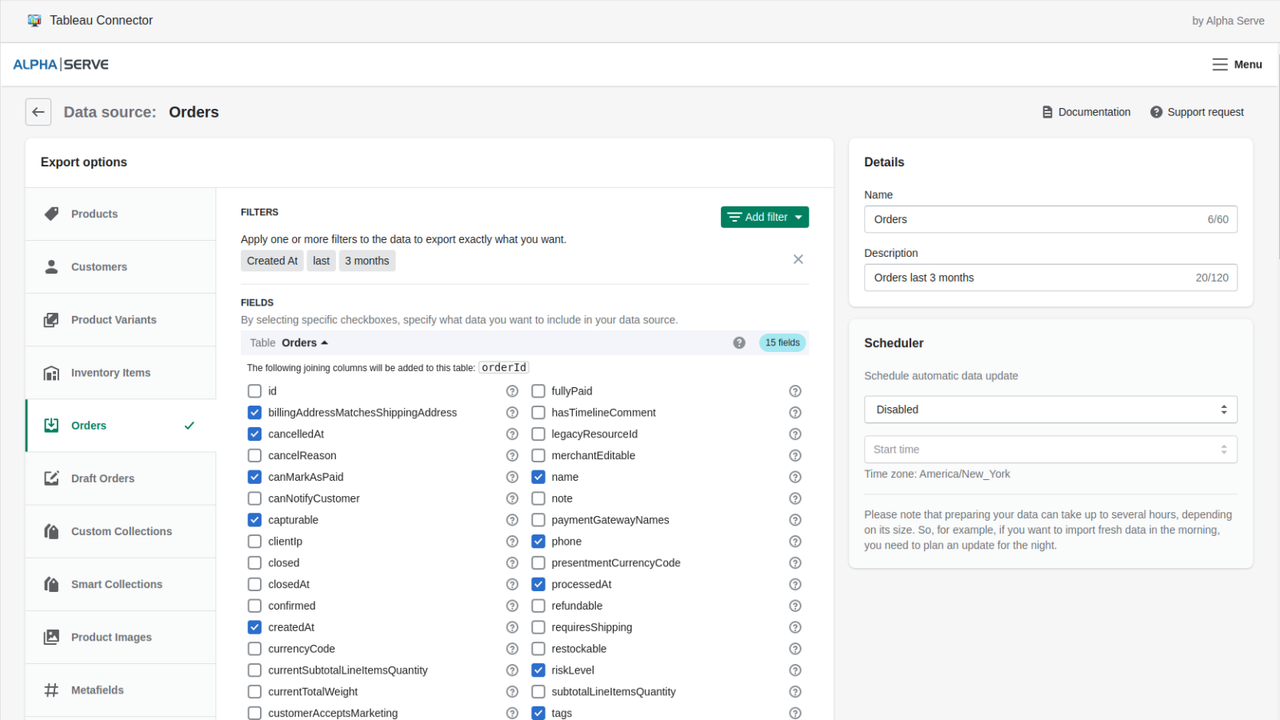Click the help icon next to the Orders table

739,342
